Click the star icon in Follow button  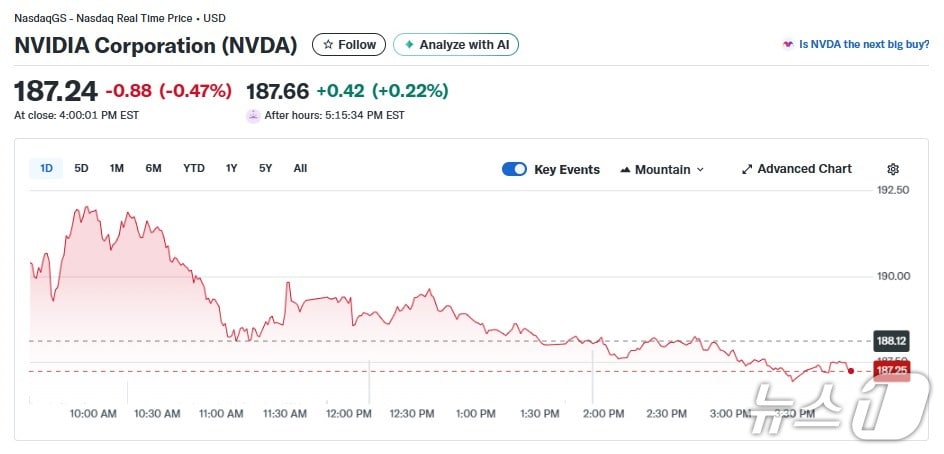[328, 45]
